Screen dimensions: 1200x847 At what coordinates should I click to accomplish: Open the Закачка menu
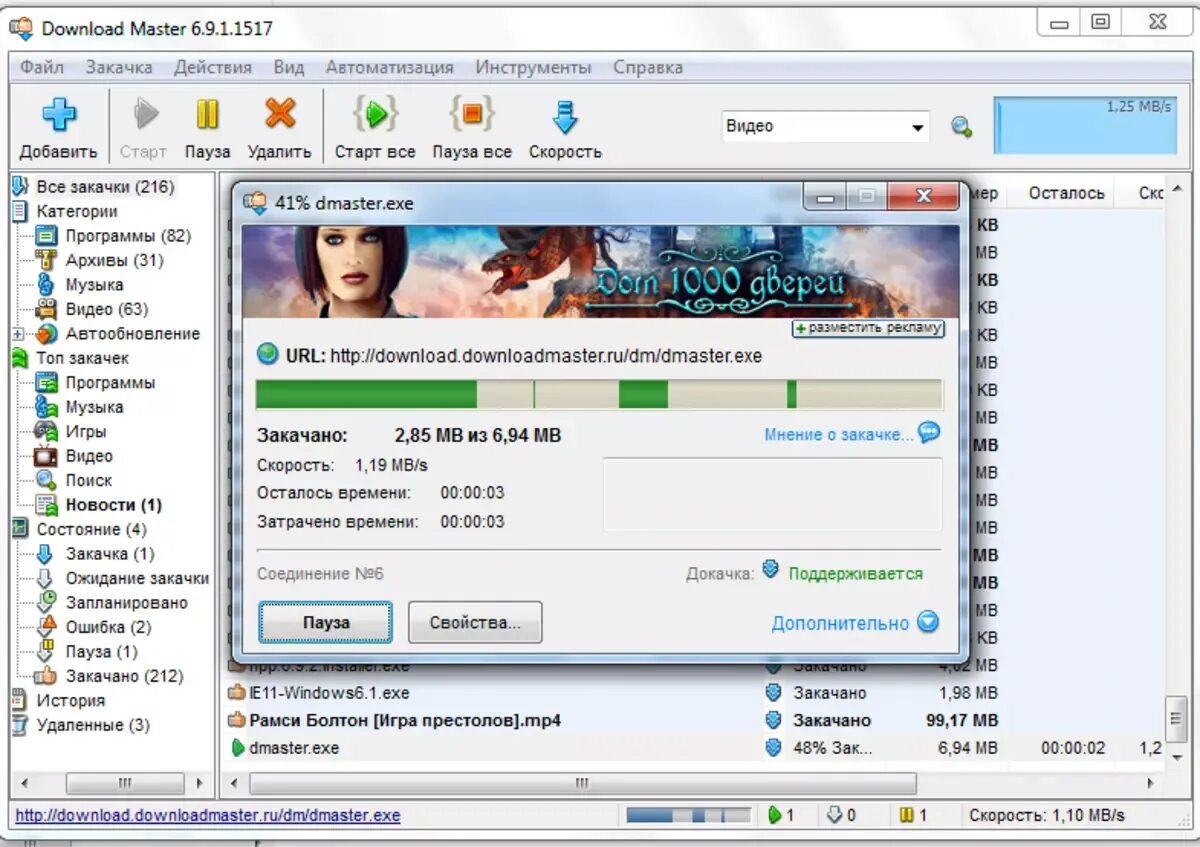119,67
